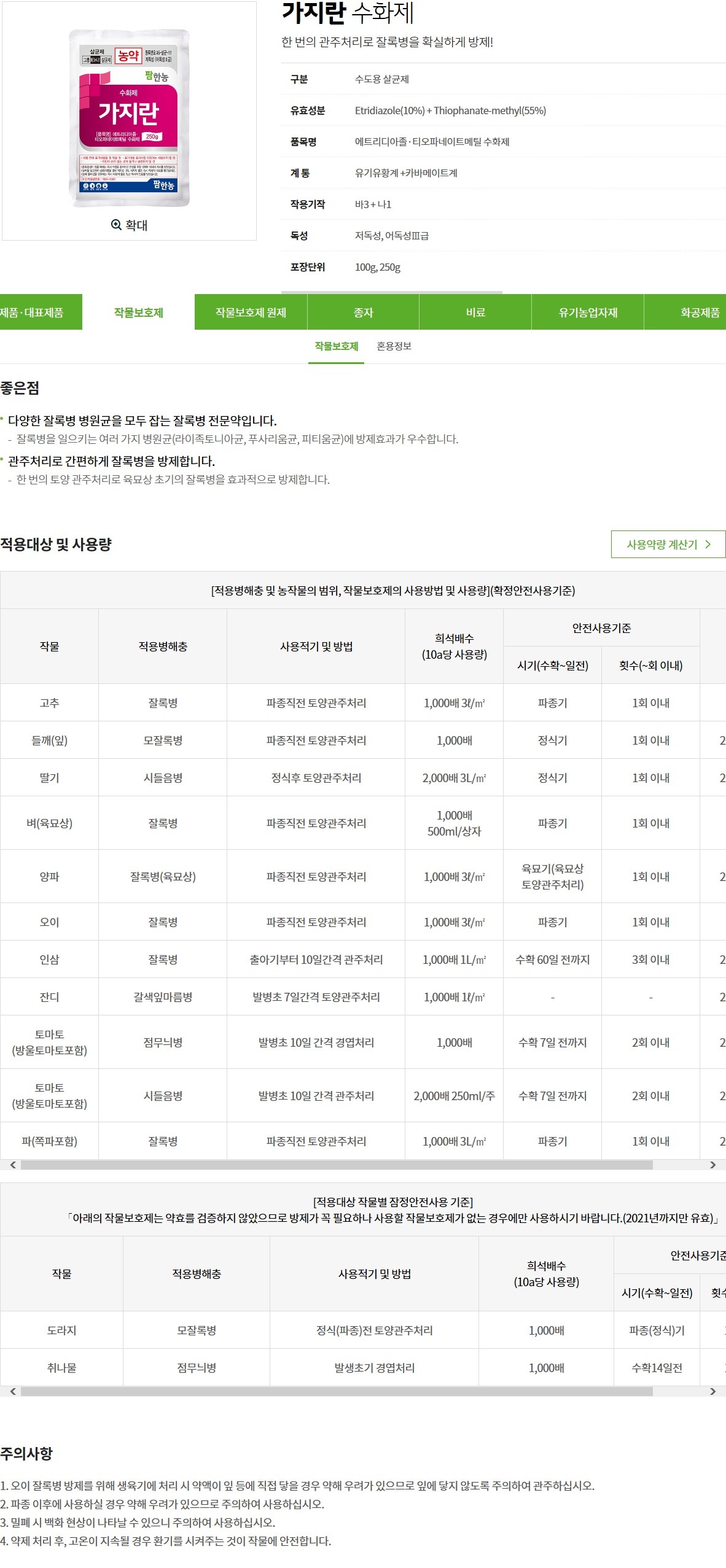
Task: Click the 오이 crop cell
Action: pyautogui.click(x=49, y=922)
